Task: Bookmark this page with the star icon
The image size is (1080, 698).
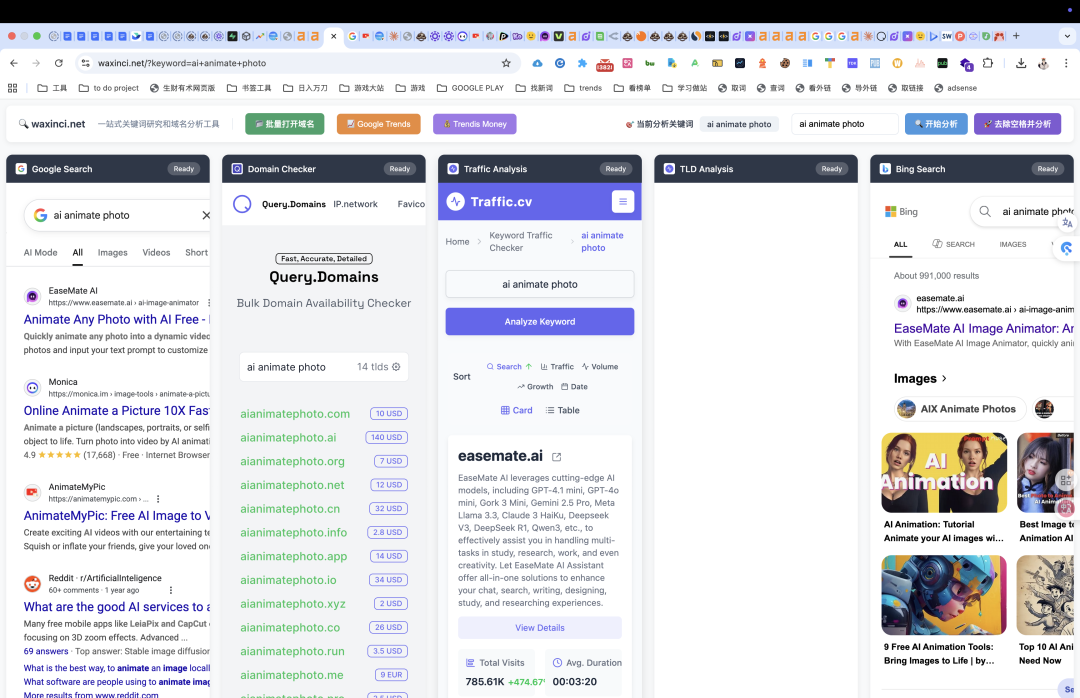Action: point(506,63)
